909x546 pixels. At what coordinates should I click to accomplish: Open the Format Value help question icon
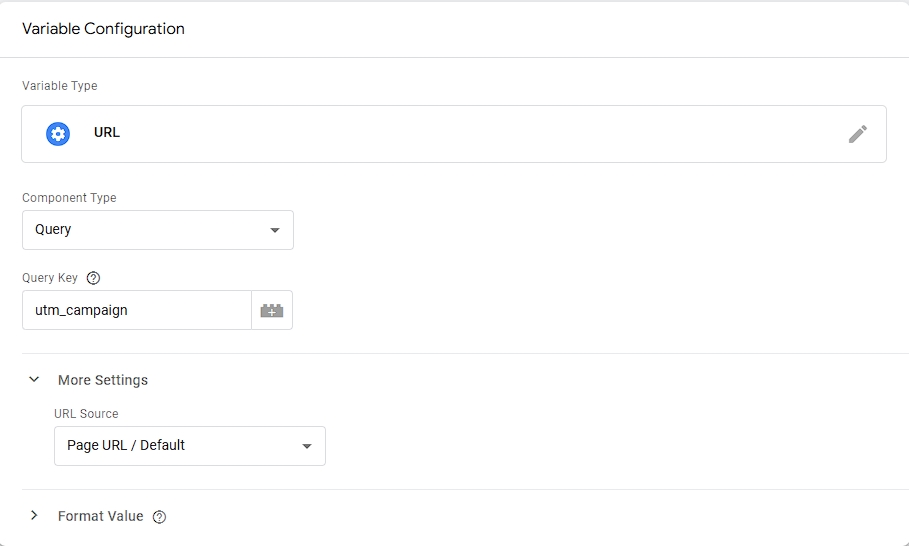[159, 517]
